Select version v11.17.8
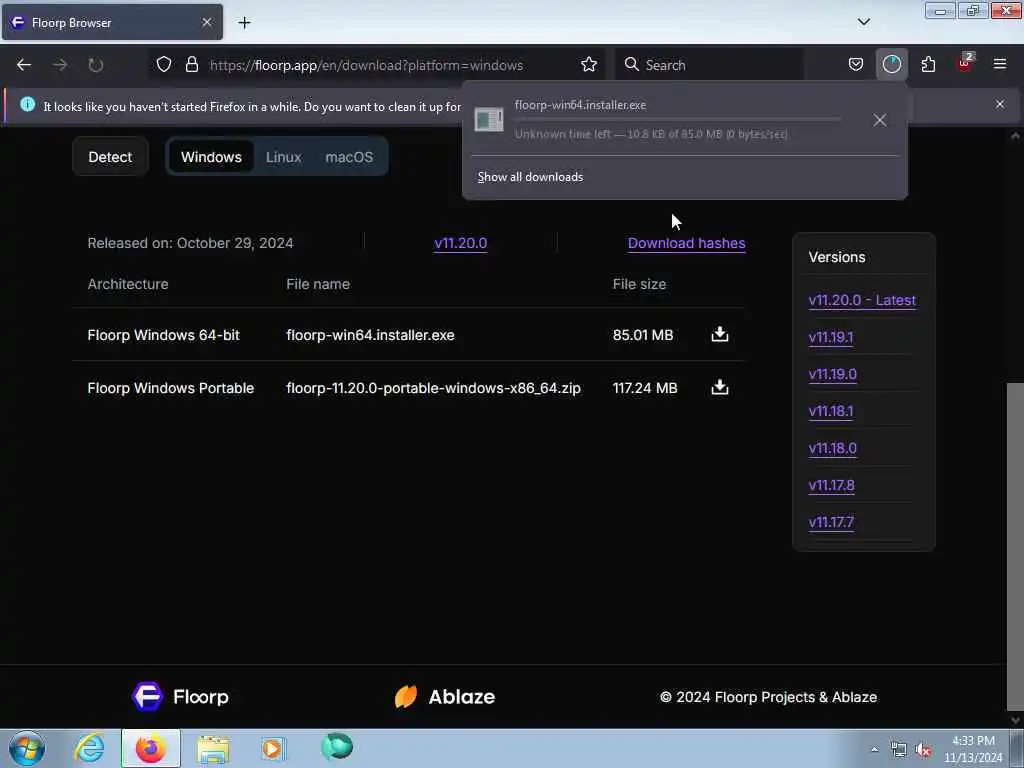The height and width of the screenshot is (768, 1024). pyautogui.click(x=831, y=485)
